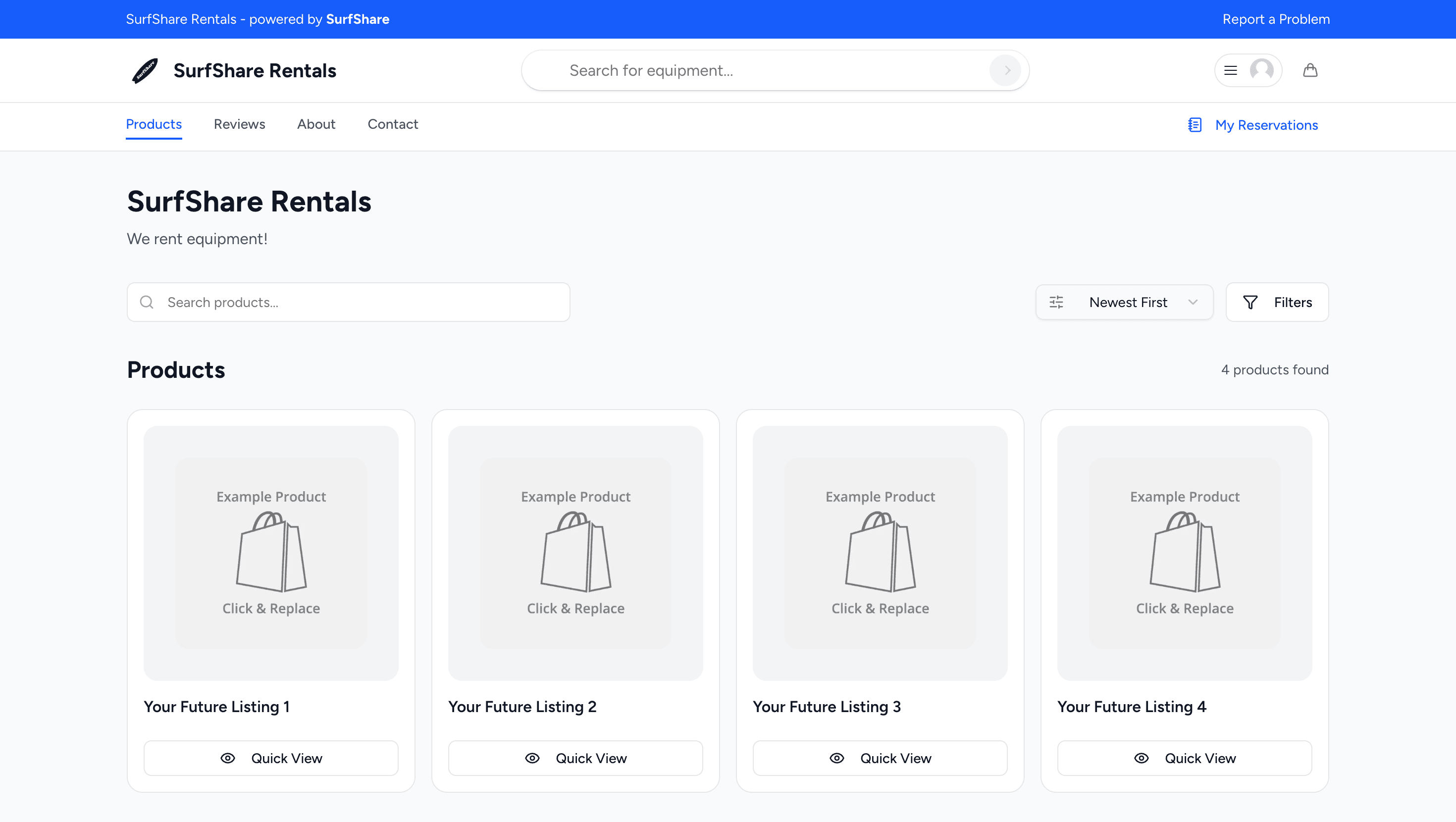Open the Filters funnel button
This screenshot has height=822, width=1456.
(x=1277, y=303)
